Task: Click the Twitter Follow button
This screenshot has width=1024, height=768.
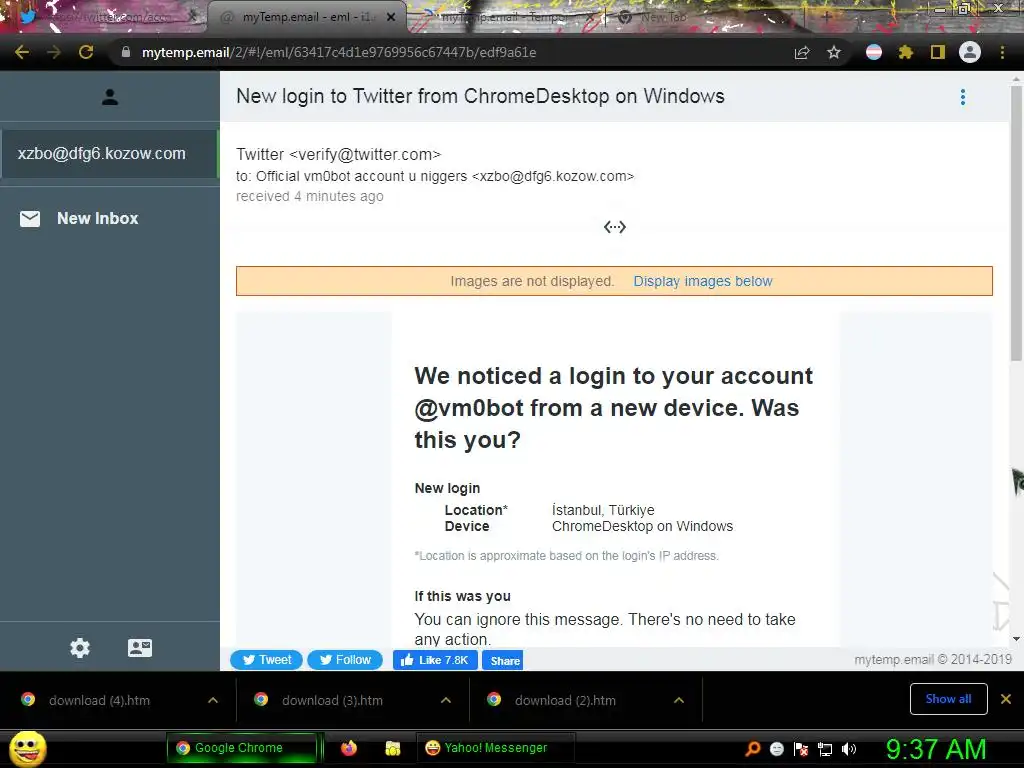Action: coord(345,660)
